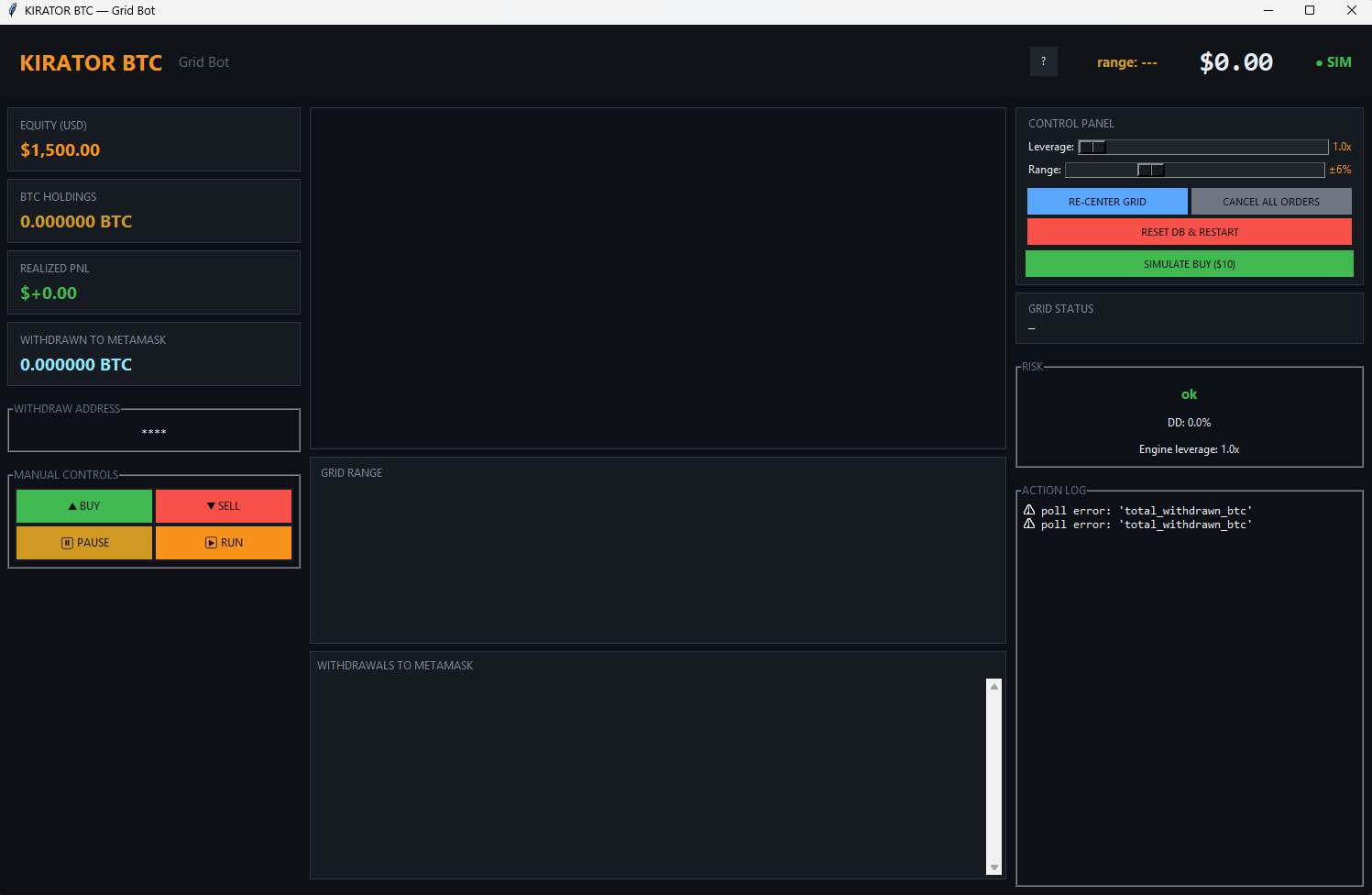Click the $0.00 price display

1236,62
